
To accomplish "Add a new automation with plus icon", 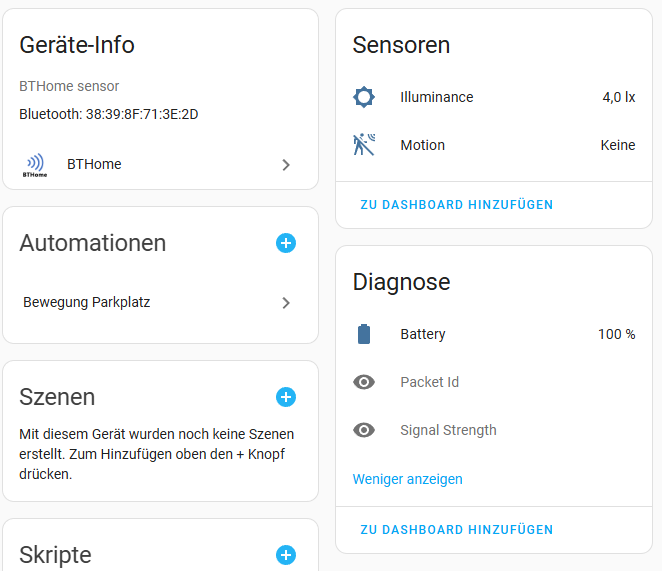I will (x=286, y=243).
